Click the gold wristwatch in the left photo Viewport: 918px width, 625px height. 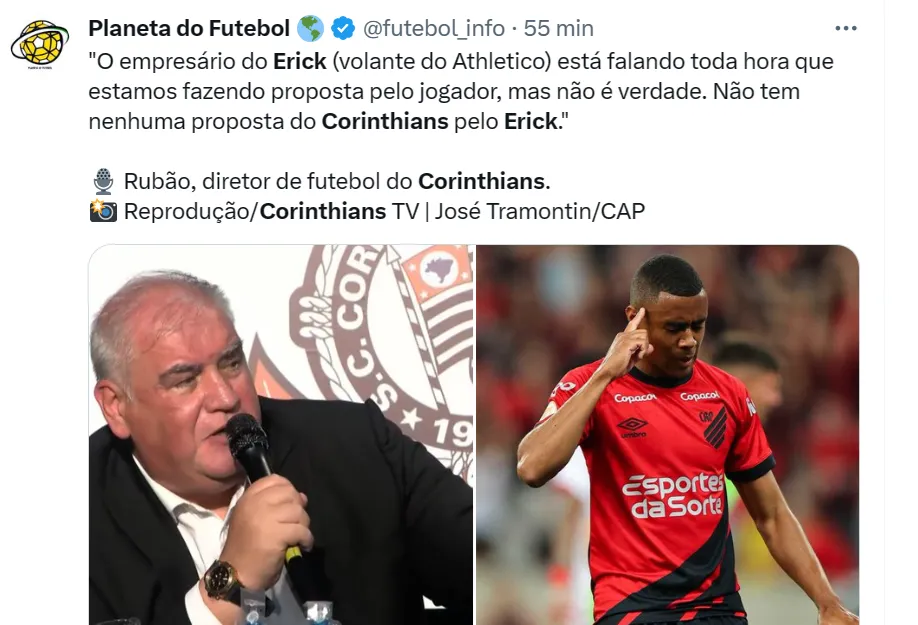coord(222,581)
